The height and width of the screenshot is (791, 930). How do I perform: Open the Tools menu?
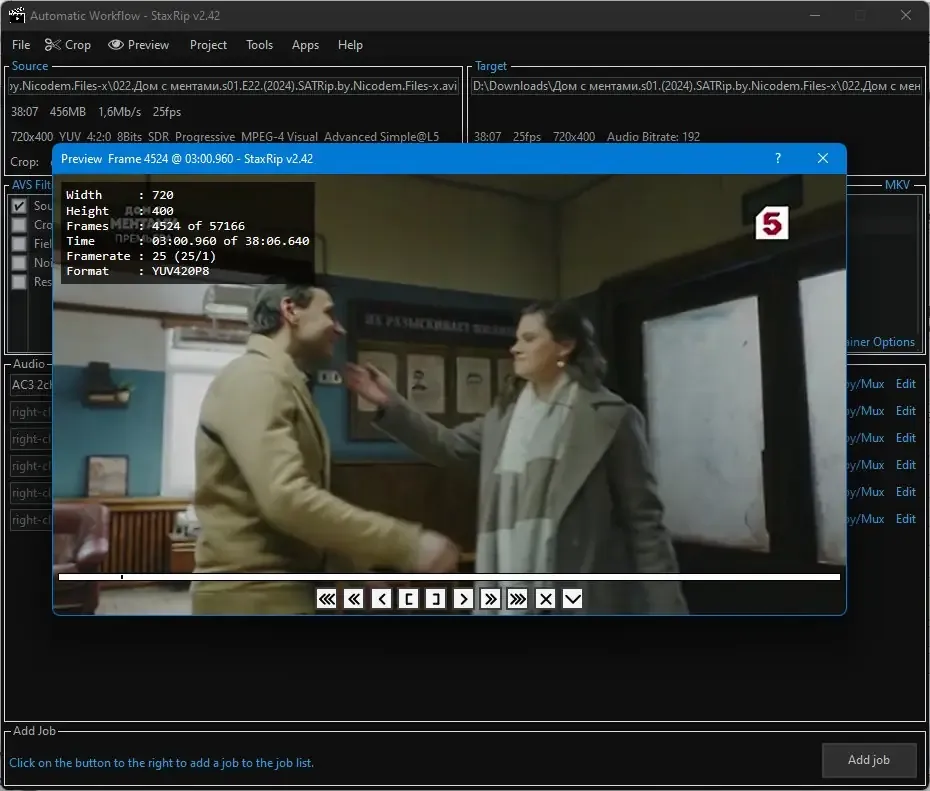tap(259, 45)
